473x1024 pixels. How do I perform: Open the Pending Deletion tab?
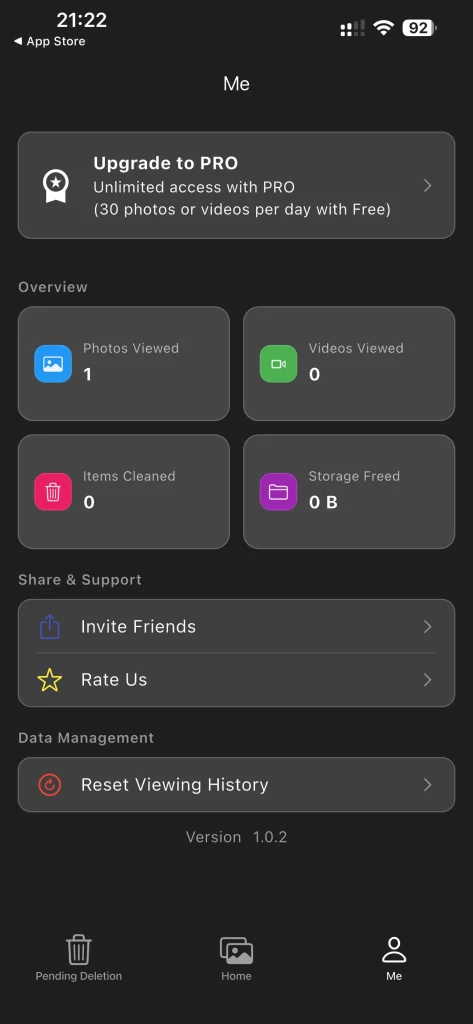78,958
